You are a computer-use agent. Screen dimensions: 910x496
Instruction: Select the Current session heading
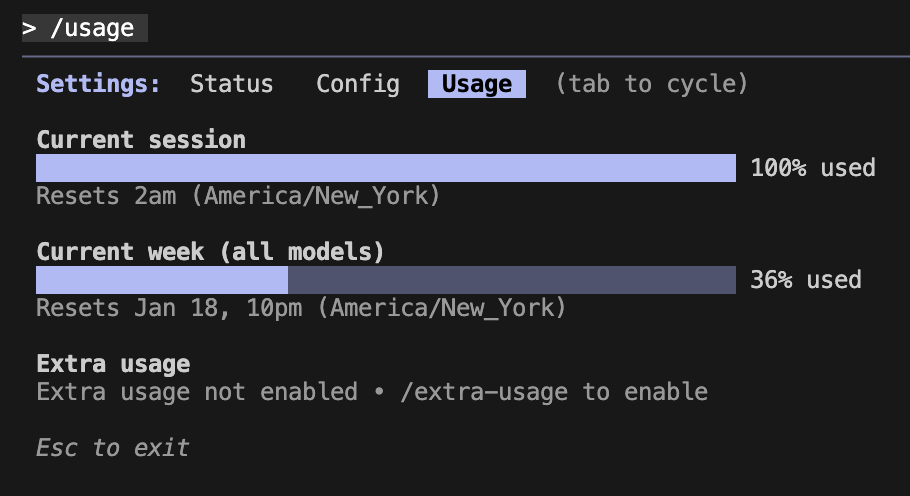(140, 140)
